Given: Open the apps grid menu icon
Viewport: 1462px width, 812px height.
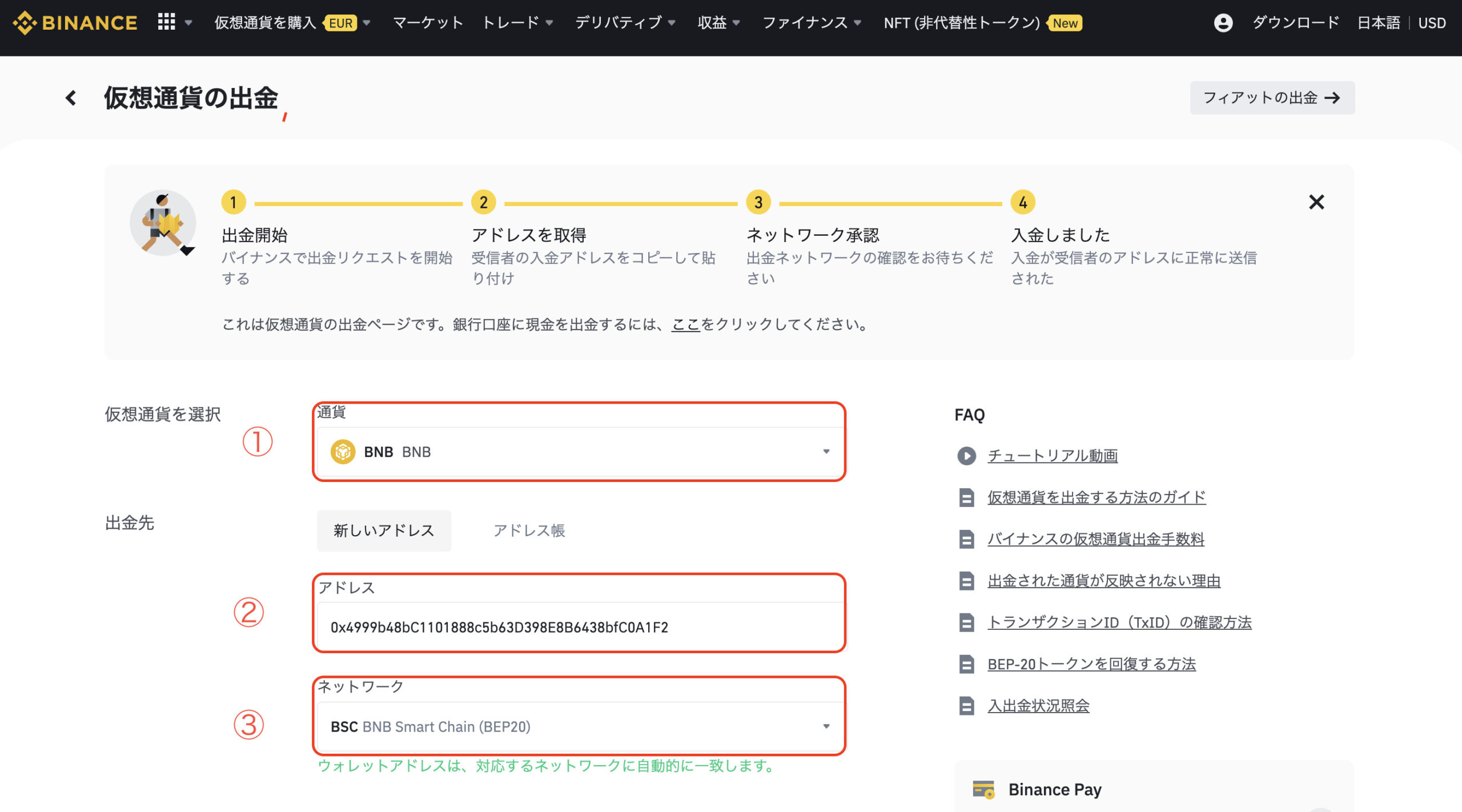Looking at the screenshot, I should (x=166, y=22).
